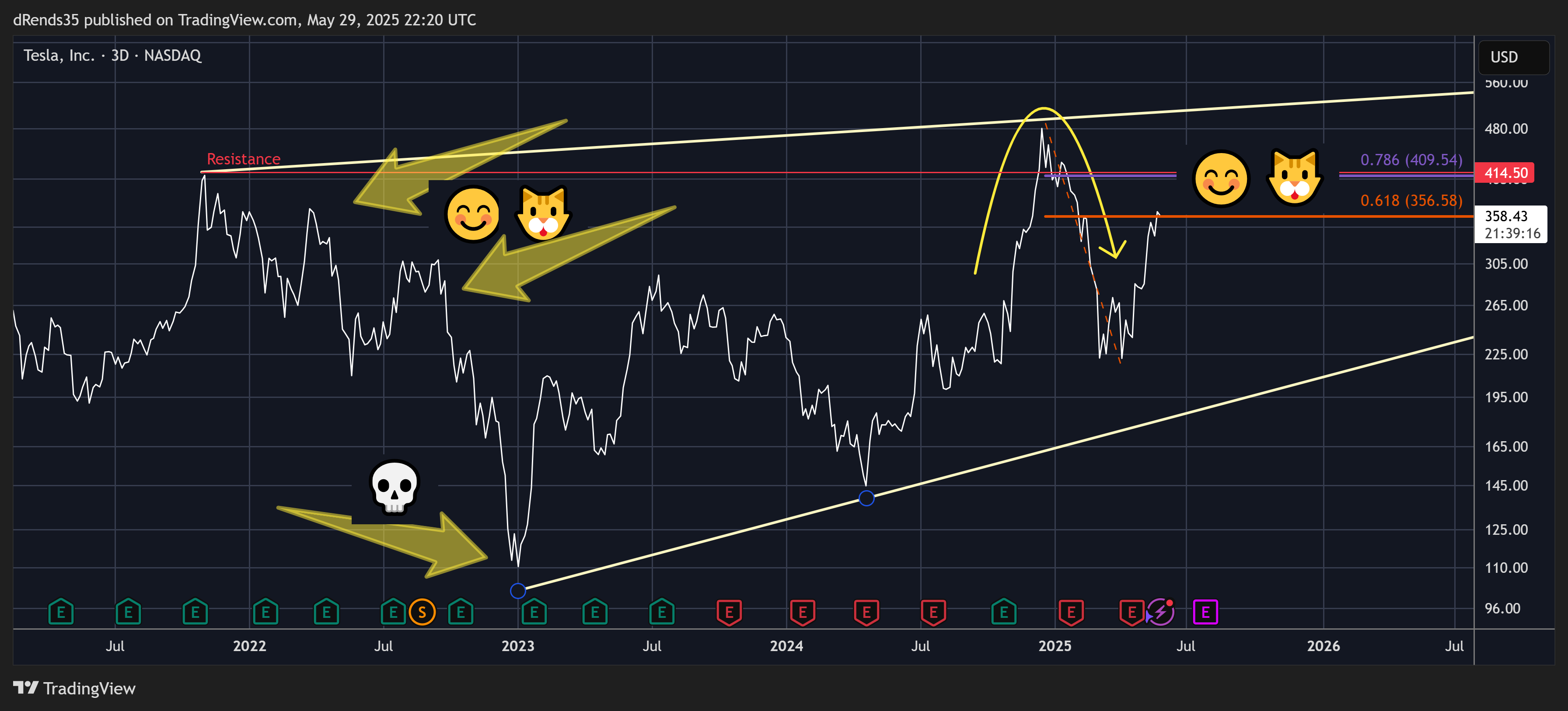The width and height of the screenshot is (1568, 711).
Task: Click the skull emoji sticker
Action: point(395,487)
